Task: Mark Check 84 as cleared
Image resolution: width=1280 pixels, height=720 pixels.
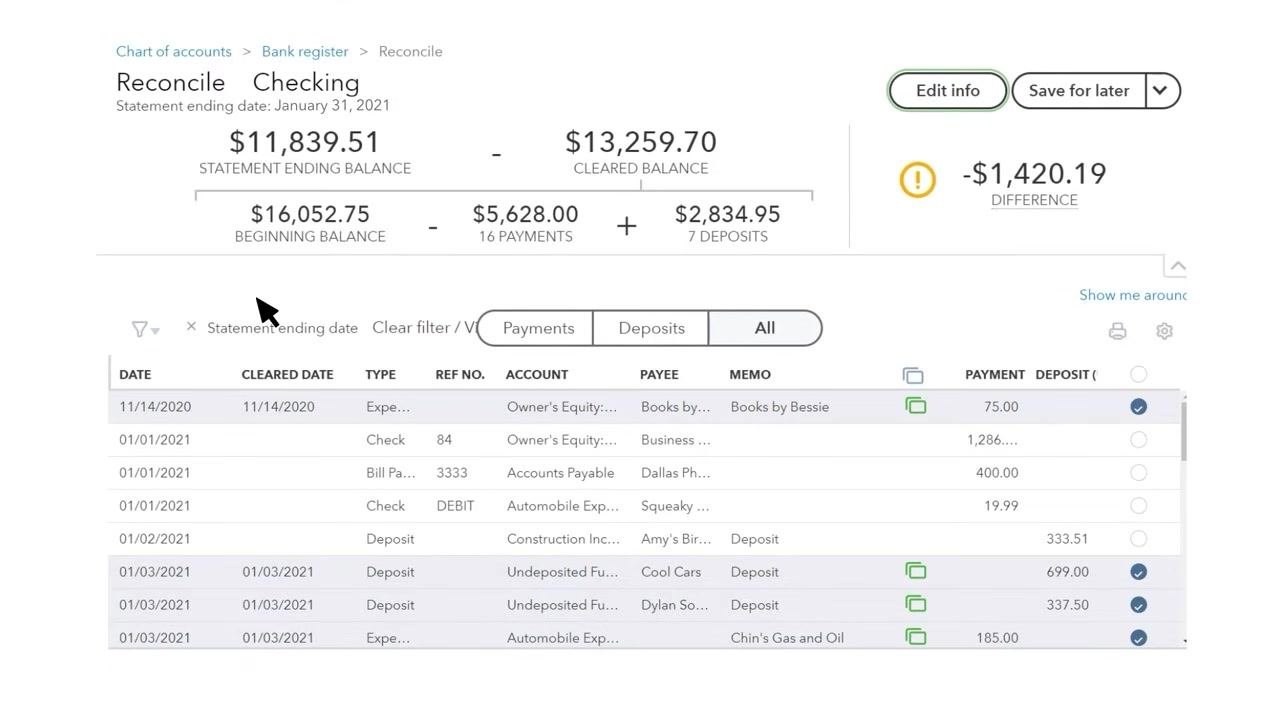Action: tap(1138, 440)
